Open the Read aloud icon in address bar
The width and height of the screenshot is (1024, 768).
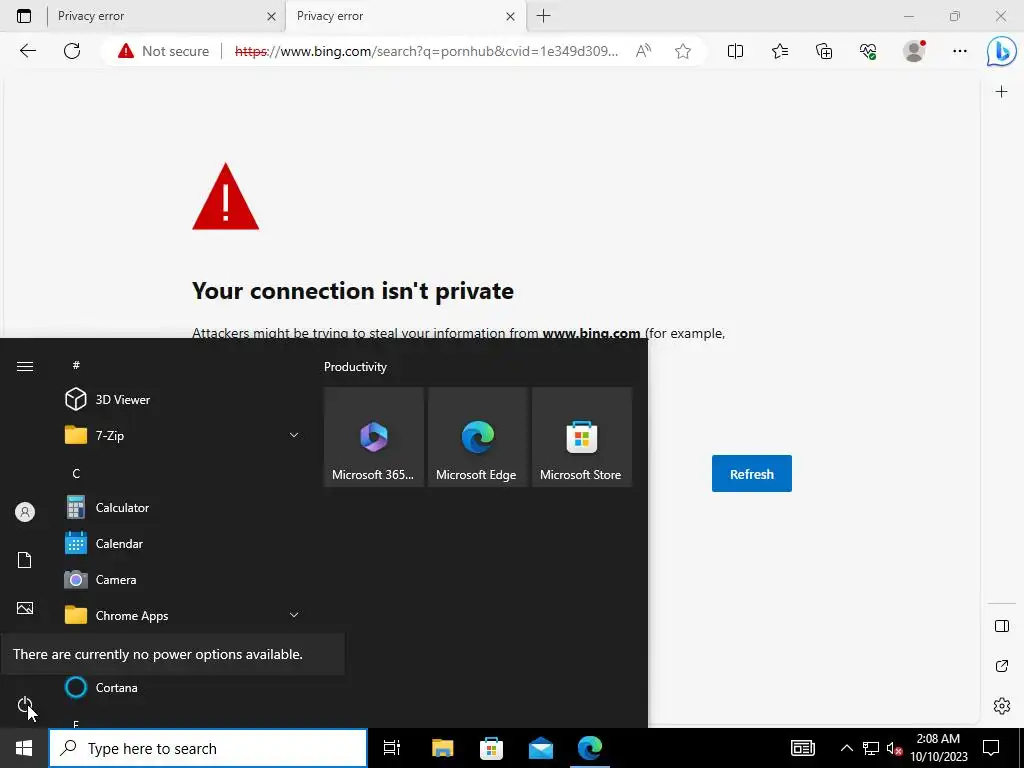[x=643, y=51]
